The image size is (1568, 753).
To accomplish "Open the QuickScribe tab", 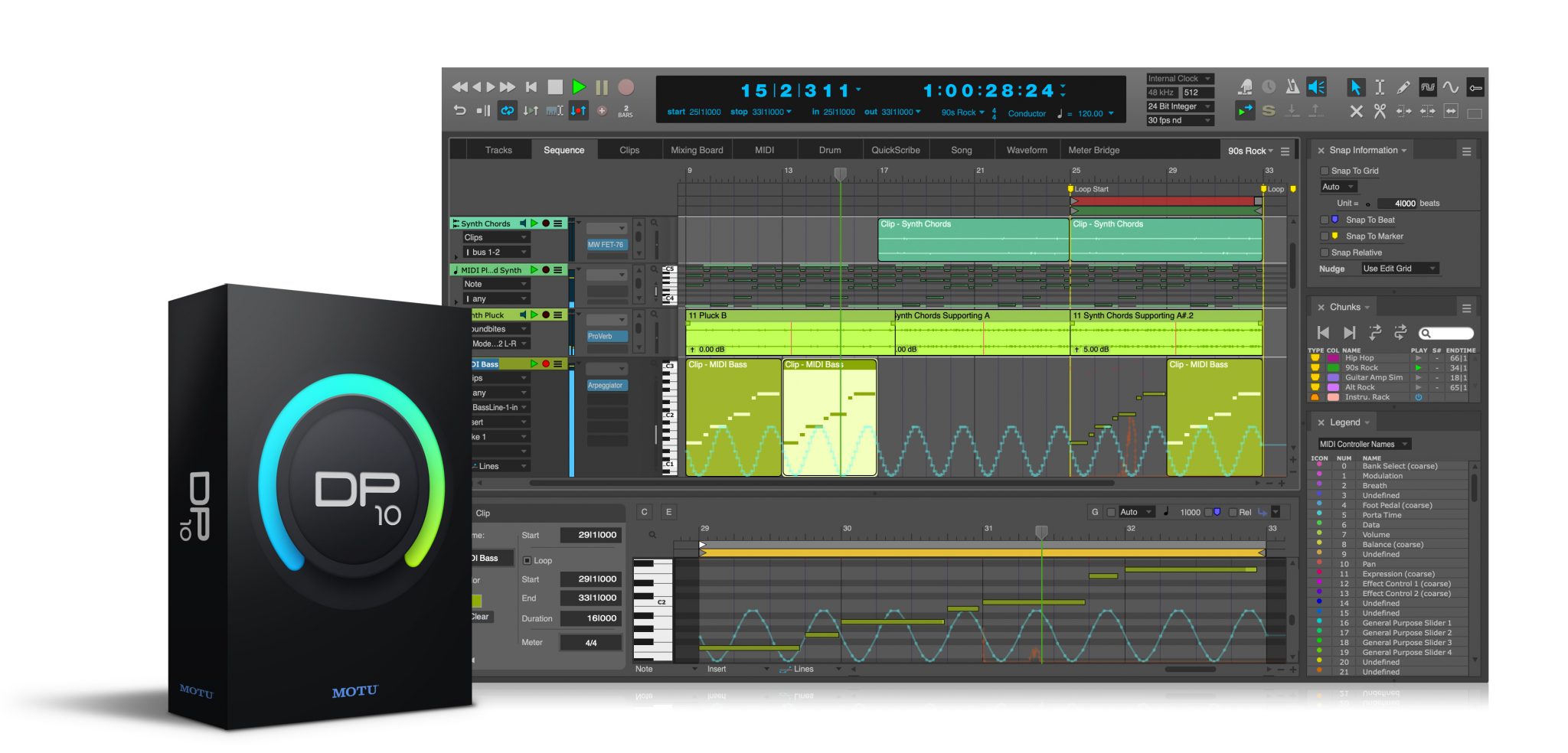I will pyautogui.click(x=895, y=150).
